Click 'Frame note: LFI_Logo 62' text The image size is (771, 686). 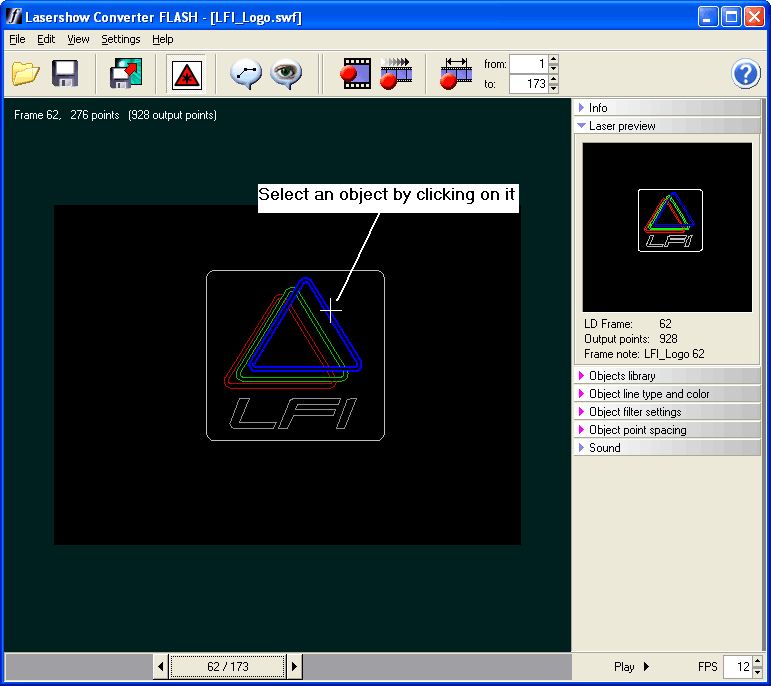[x=644, y=354]
